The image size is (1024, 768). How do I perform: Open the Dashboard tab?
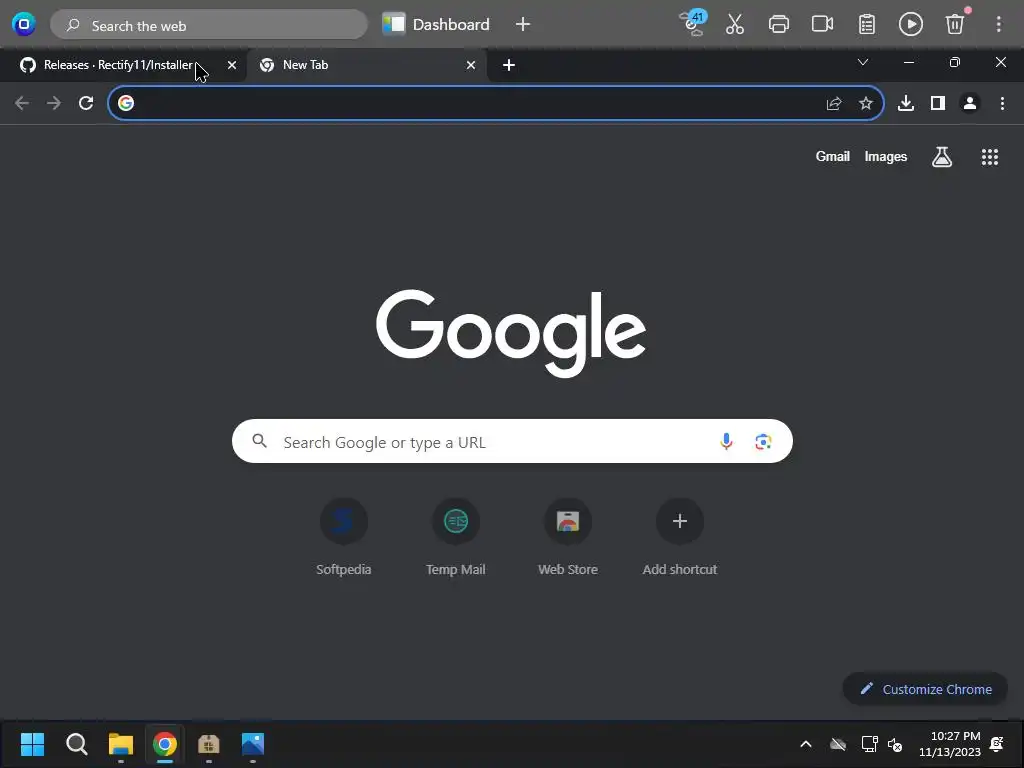(x=436, y=25)
